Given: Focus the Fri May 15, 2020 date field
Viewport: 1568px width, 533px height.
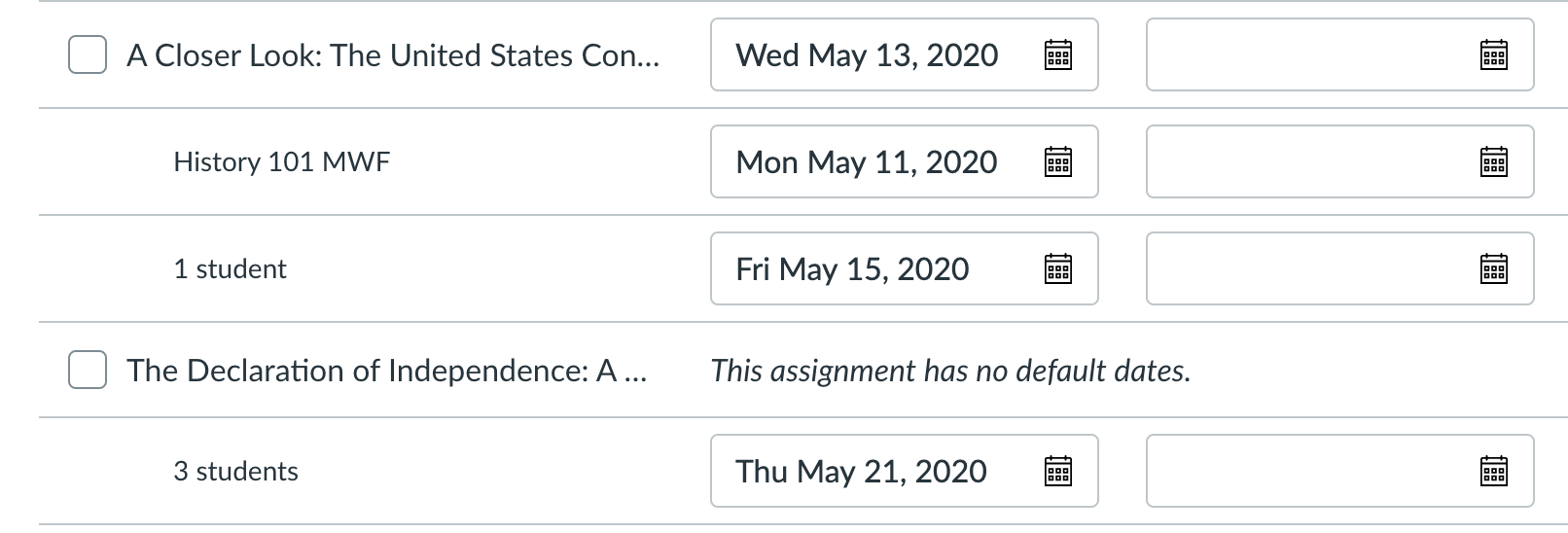Looking at the screenshot, I should [x=852, y=268].
